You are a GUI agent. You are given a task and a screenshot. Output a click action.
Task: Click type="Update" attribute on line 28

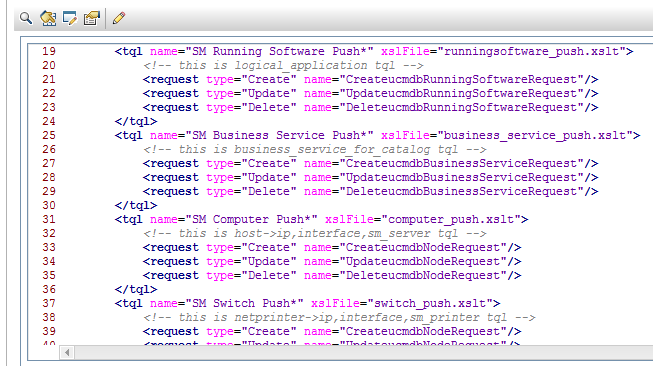click(x=251, y=177)
